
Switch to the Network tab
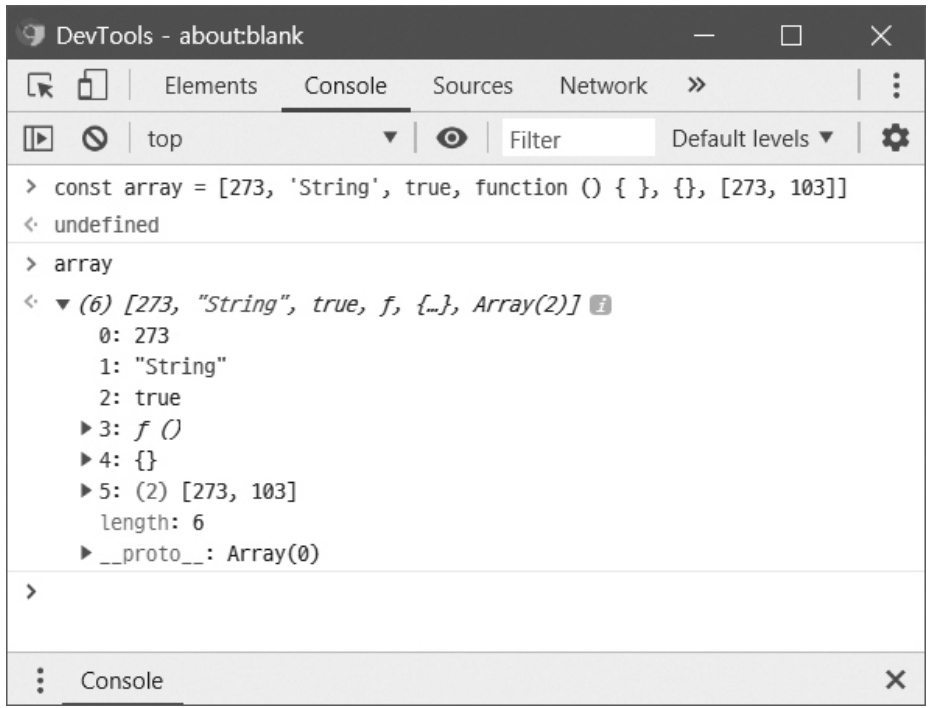click(x=603, y=86)
